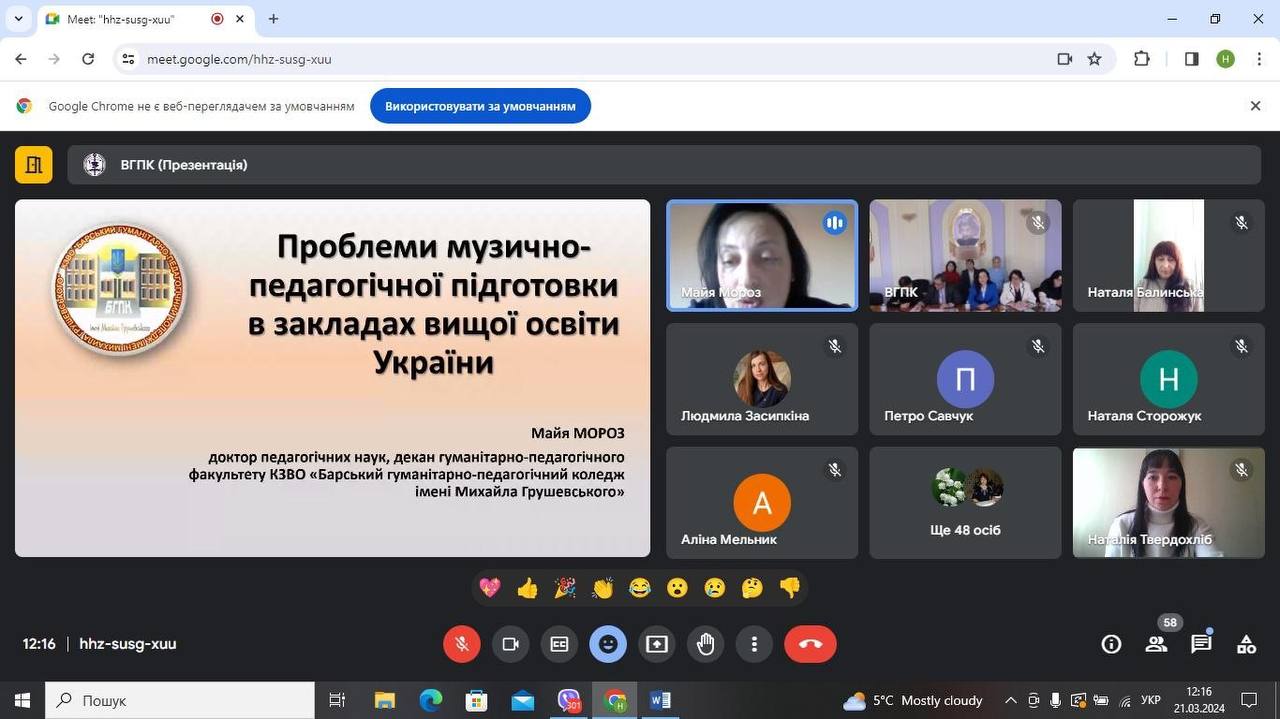
Task: Click the "Використовувати за умовчанням" button
Action: 480,106
